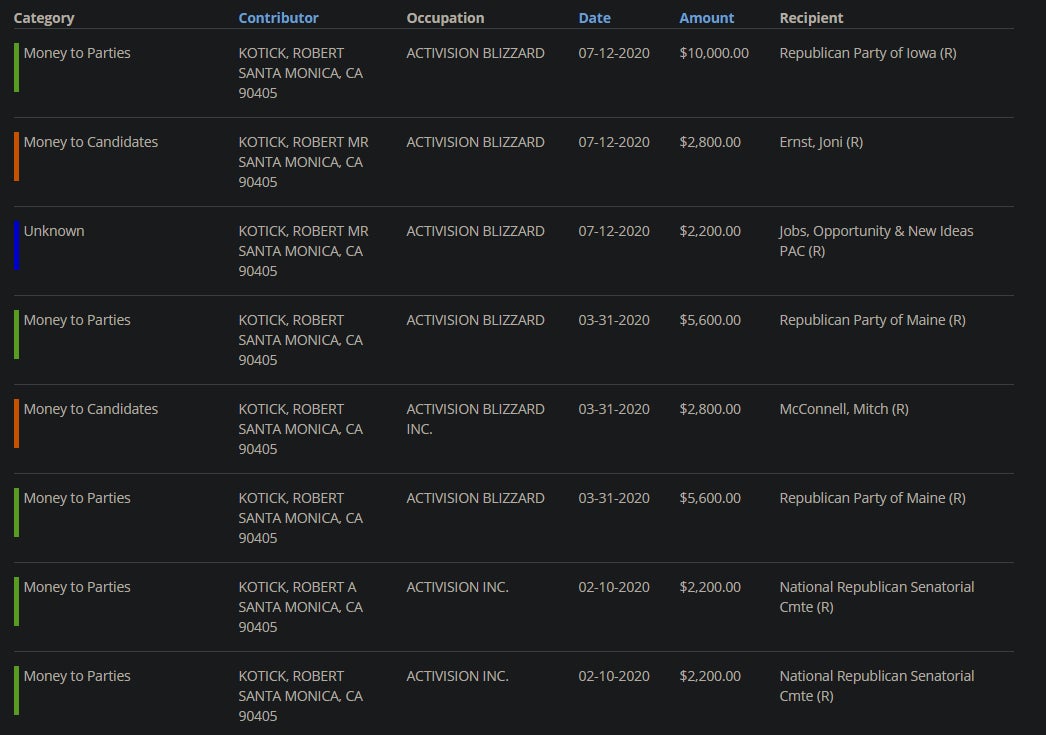
Task: Click blue color bar beside Unknown category
Action: (16, 245)
